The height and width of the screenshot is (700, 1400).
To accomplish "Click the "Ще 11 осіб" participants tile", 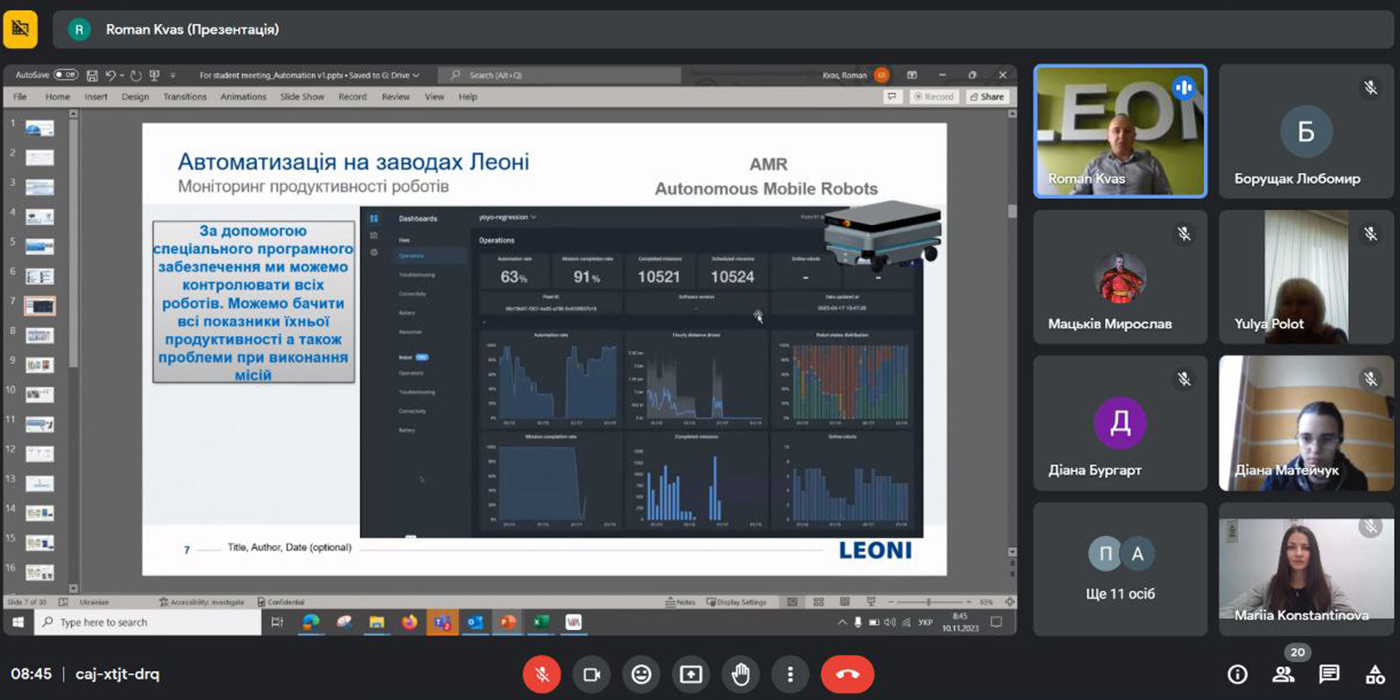I will pos(1120,568).
